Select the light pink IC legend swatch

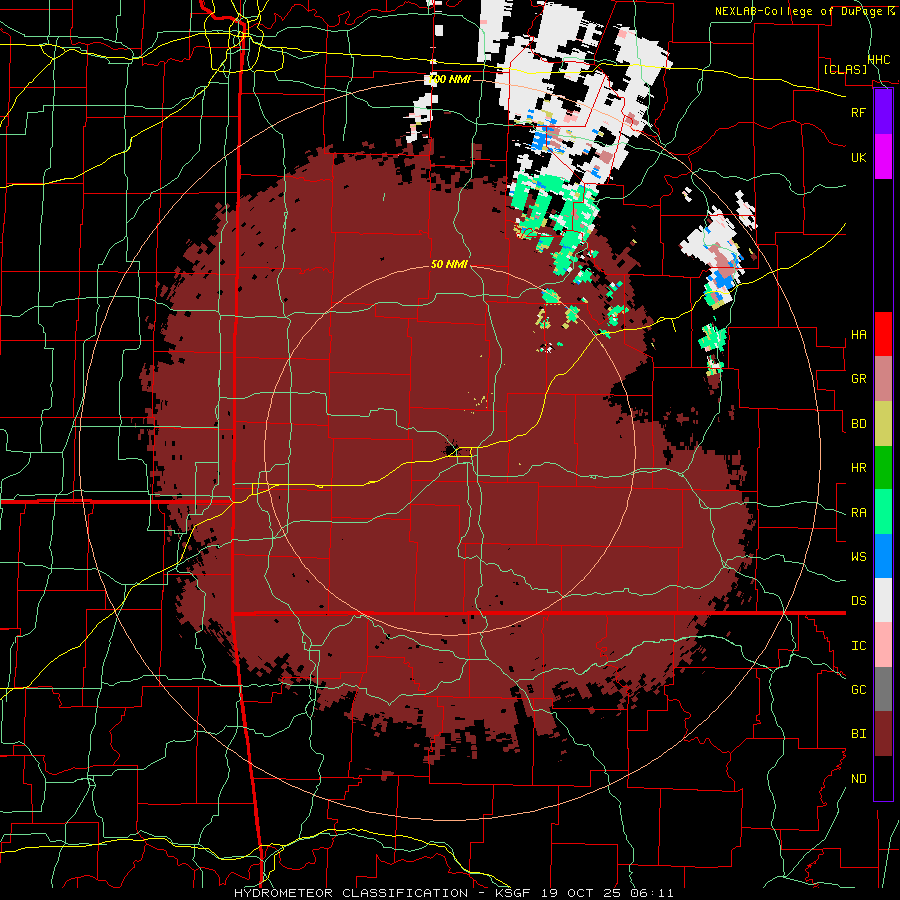pyautogui.click(x=883, y=645)
